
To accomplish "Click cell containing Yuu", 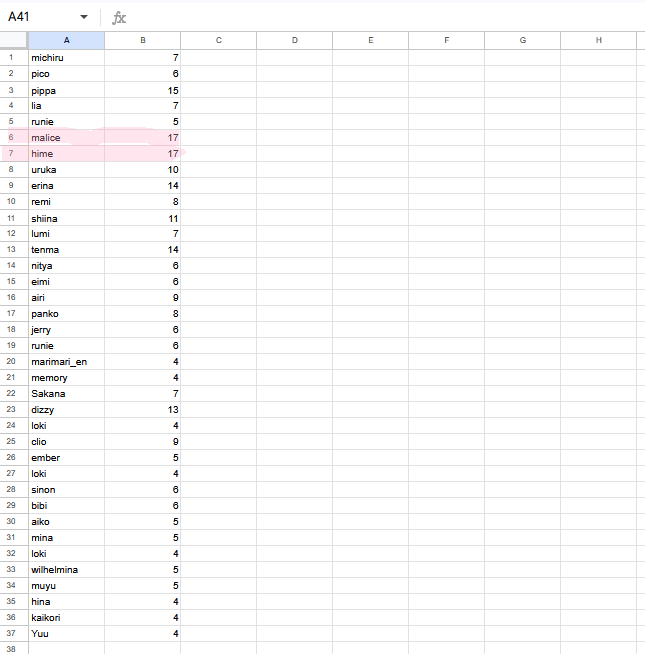I will pyautogui.click(x=66, y=634).
